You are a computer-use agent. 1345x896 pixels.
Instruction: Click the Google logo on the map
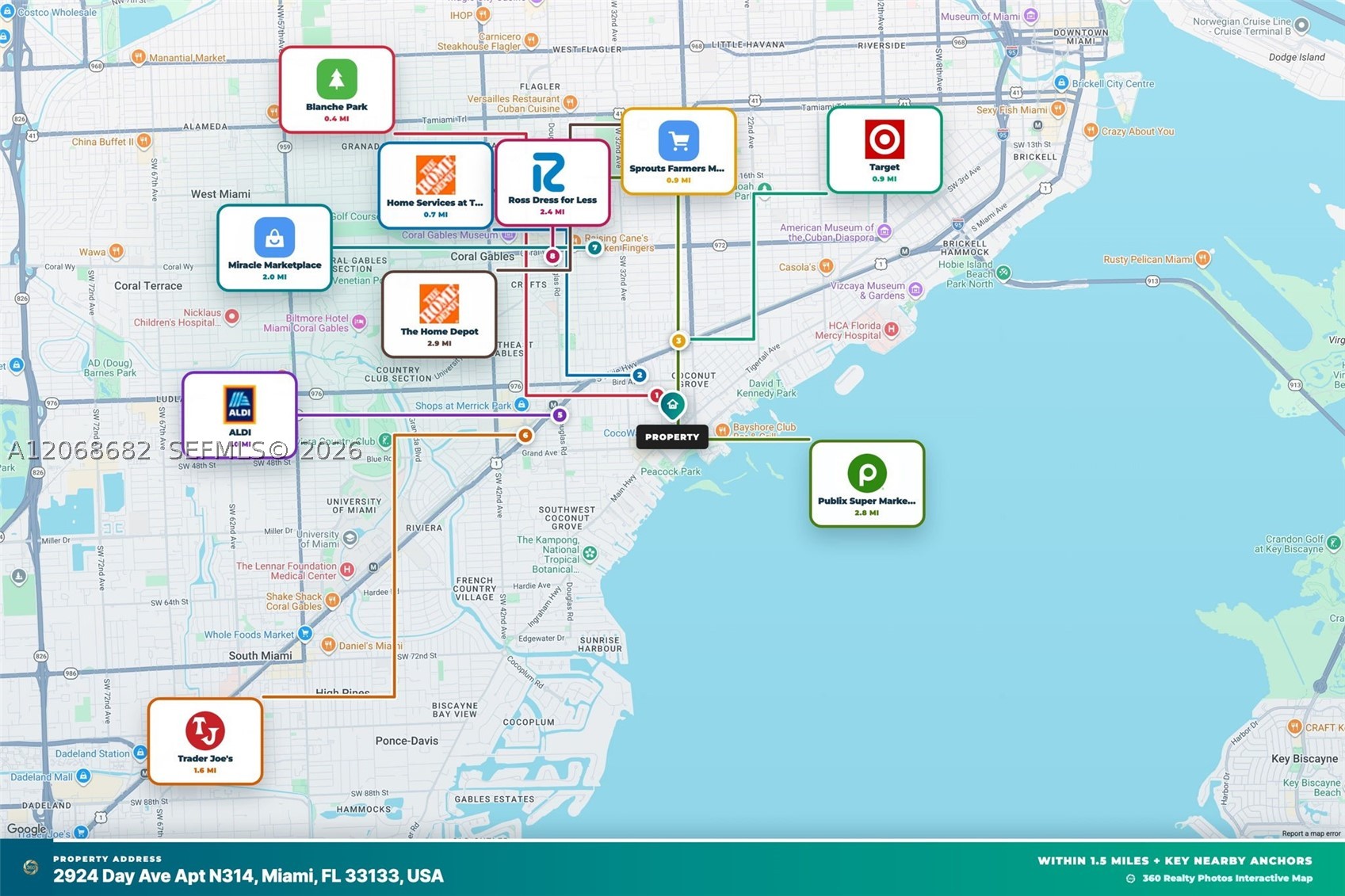click(x=26, y=829)
